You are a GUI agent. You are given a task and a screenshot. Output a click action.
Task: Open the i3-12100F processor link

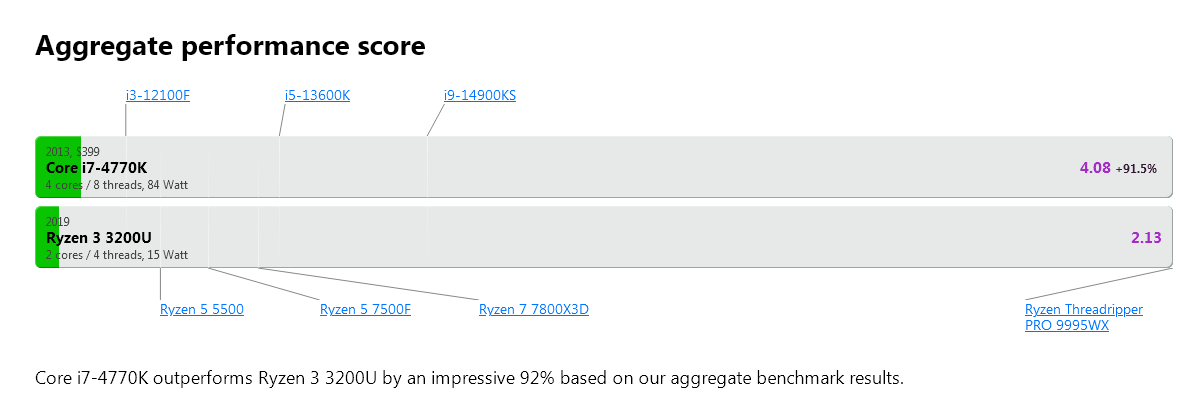pyautogui.click(x=158, y=96)
